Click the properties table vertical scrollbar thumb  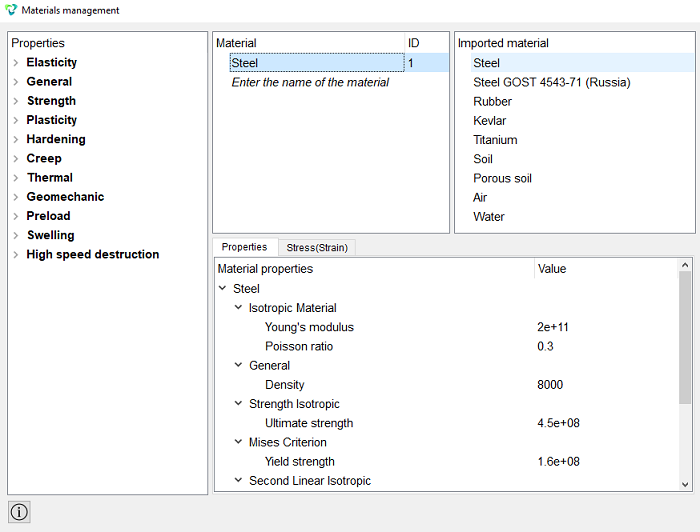point(685,337)
